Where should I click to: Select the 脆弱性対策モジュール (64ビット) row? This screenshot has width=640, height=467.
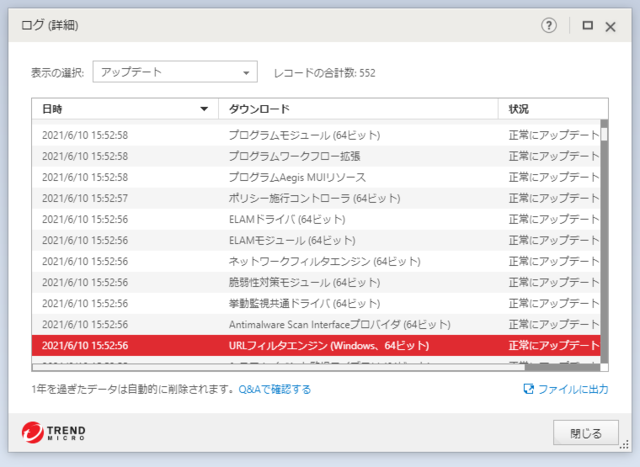pyautogui.click(x=316, y=282)
